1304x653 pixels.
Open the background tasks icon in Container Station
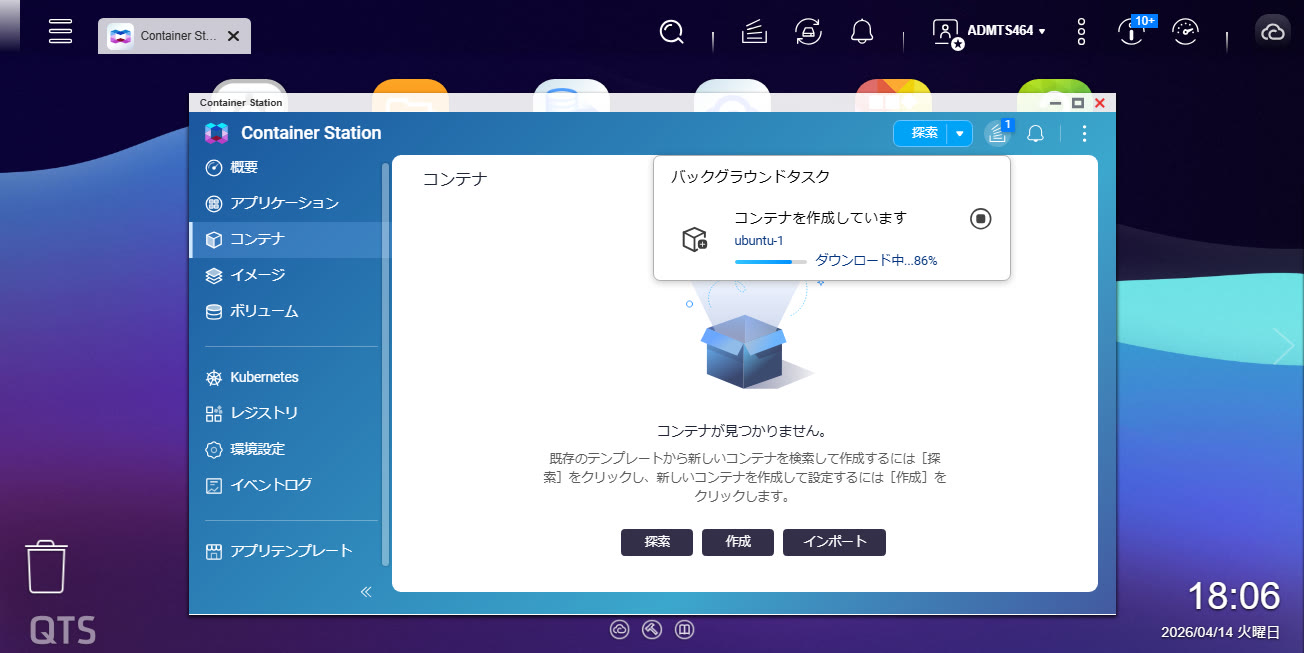click(997, 133)
